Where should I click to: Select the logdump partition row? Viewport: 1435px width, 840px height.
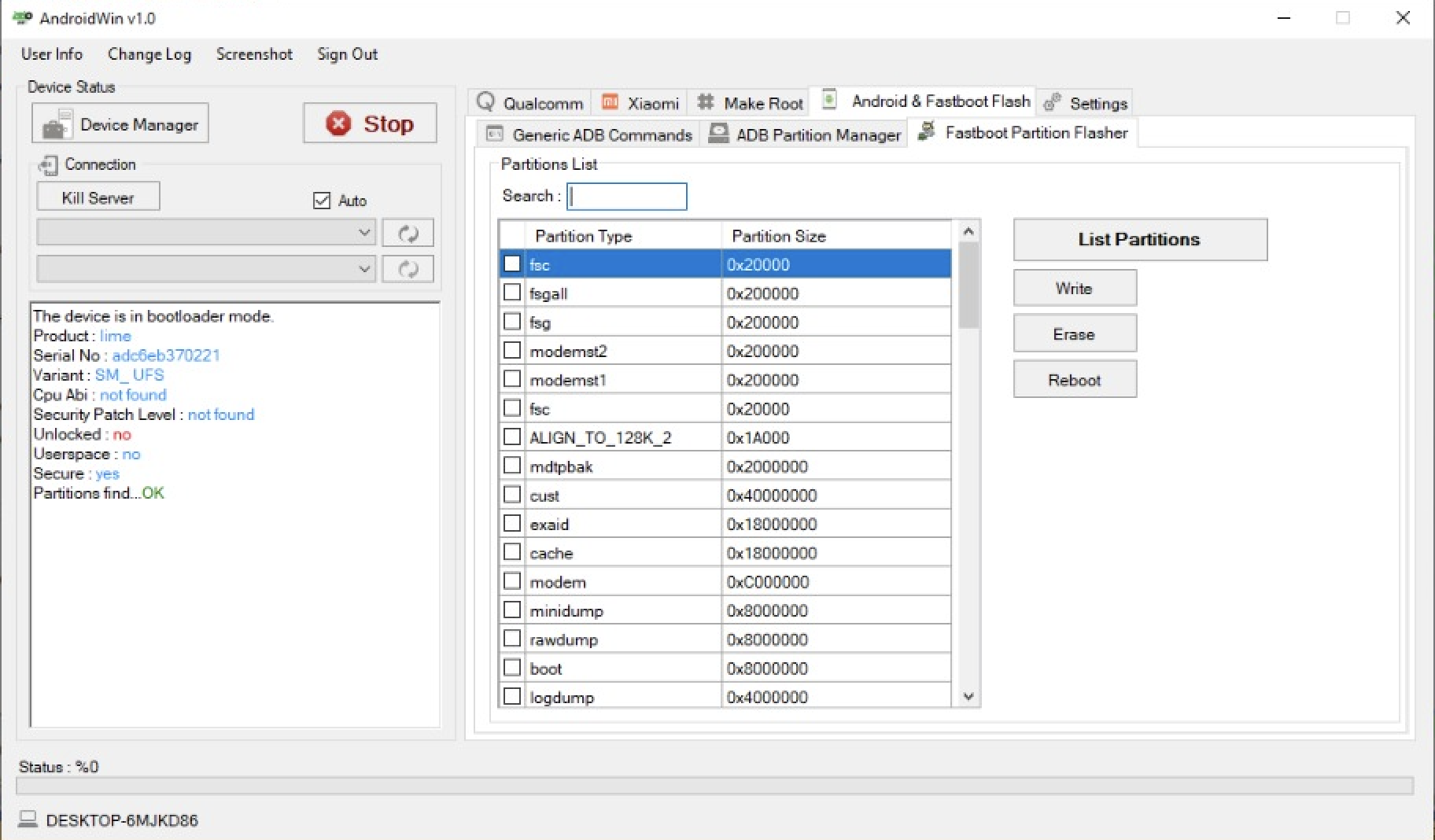pyautogui.click(x=725, y=697)
